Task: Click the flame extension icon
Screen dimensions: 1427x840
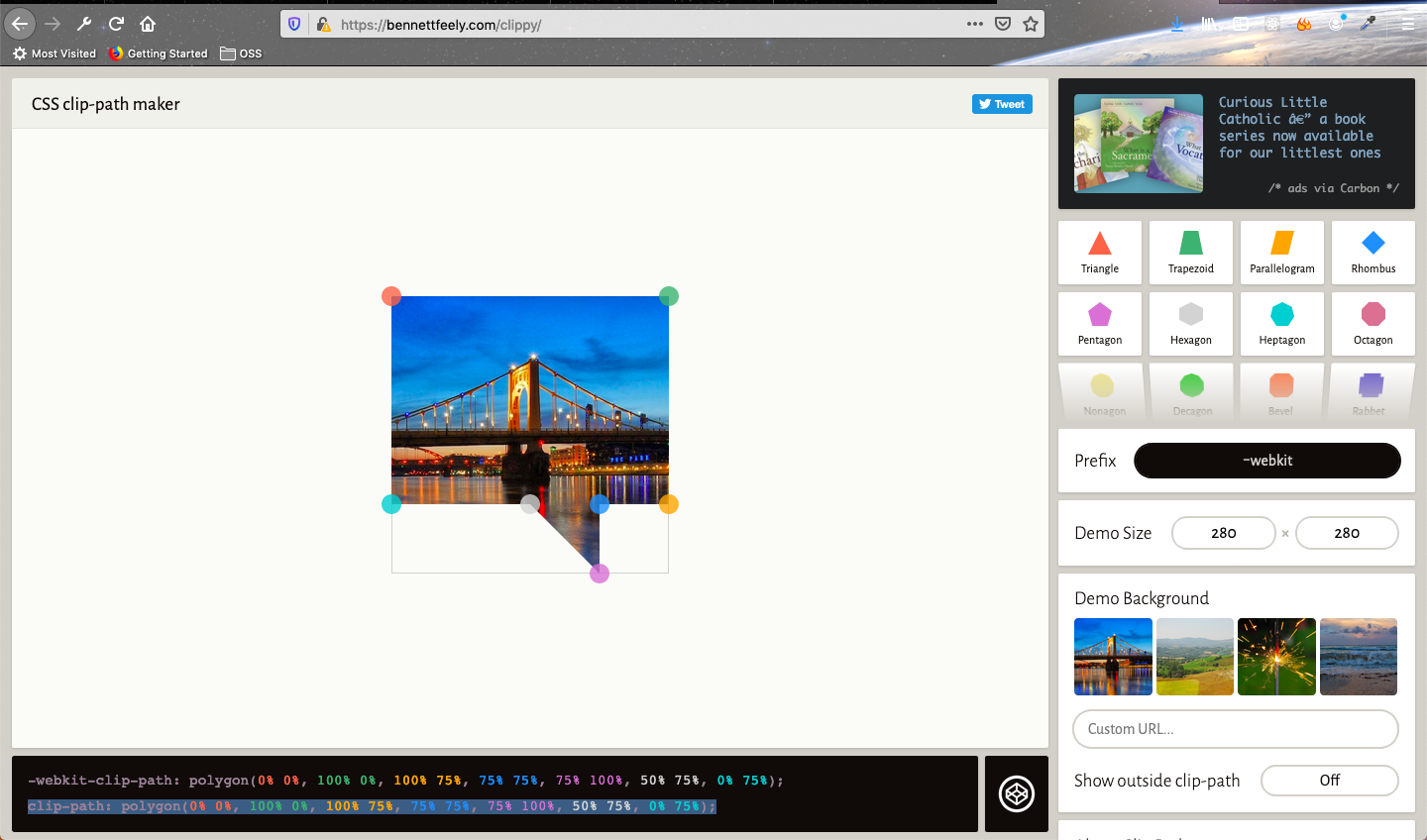Action: [x=1304, y=24]
